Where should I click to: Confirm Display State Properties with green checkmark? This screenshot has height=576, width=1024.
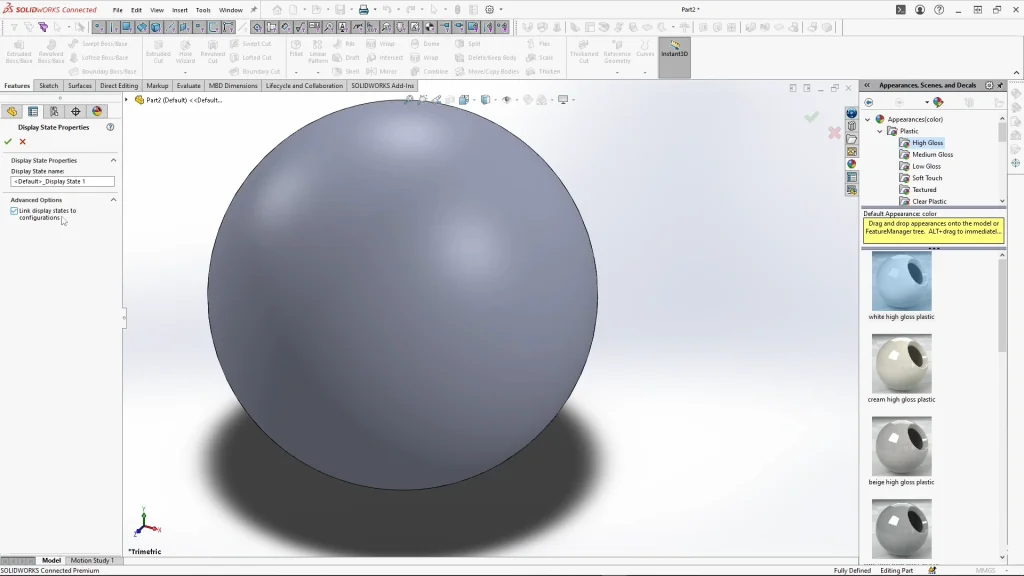pos(8,142)
